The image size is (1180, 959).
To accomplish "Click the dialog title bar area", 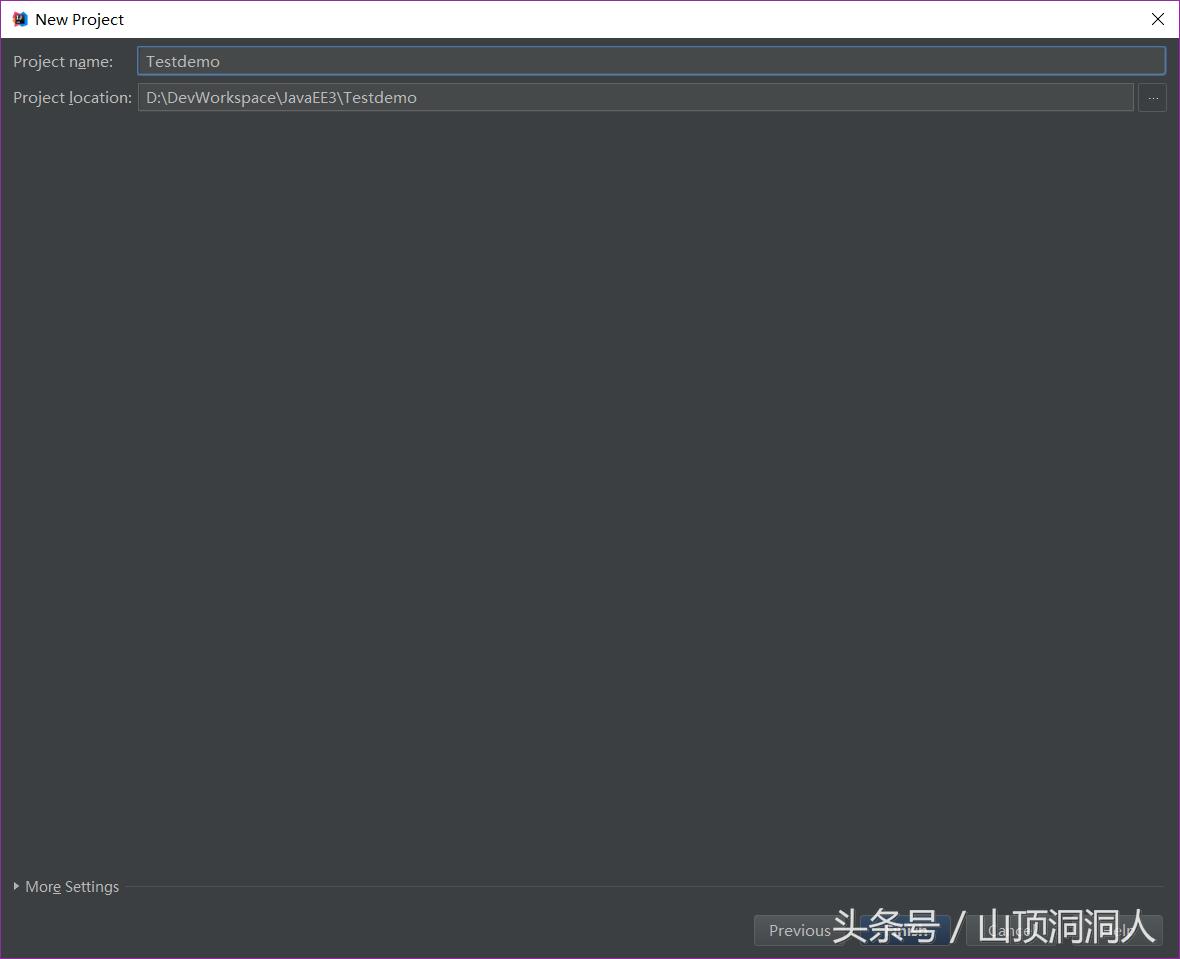I will tap(500, 18).
